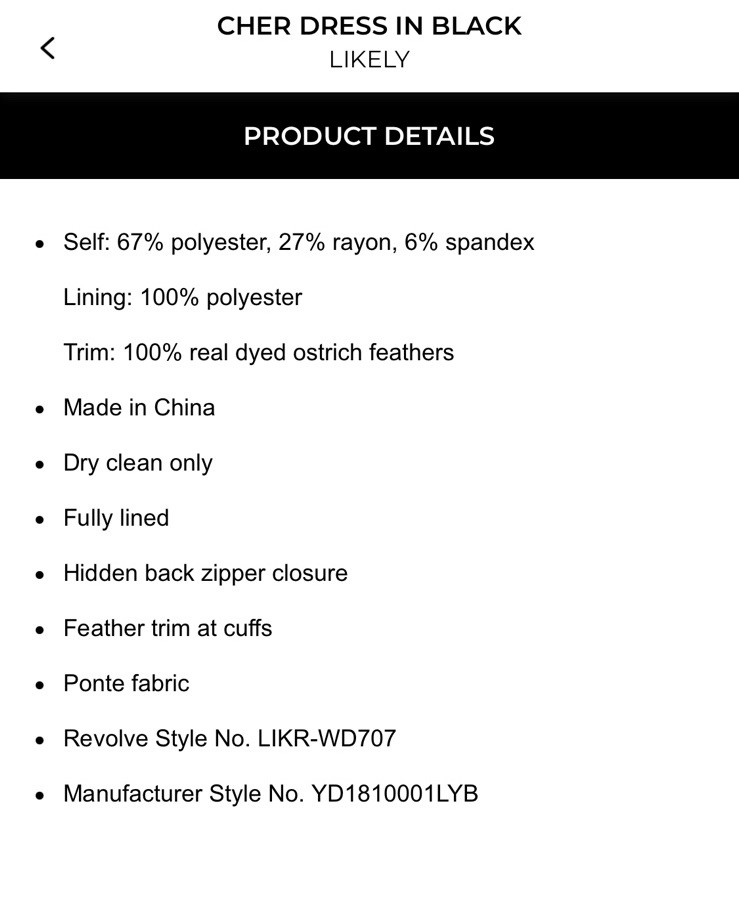Click the bullet beside the Self composition
Image resolution: width=739 pixels, height=921 pixels.
click(40, 243)
